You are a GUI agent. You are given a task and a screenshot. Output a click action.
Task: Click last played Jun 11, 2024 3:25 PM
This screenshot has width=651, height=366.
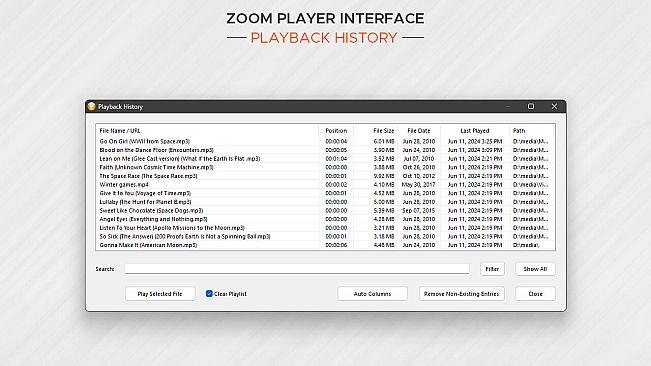475,142
